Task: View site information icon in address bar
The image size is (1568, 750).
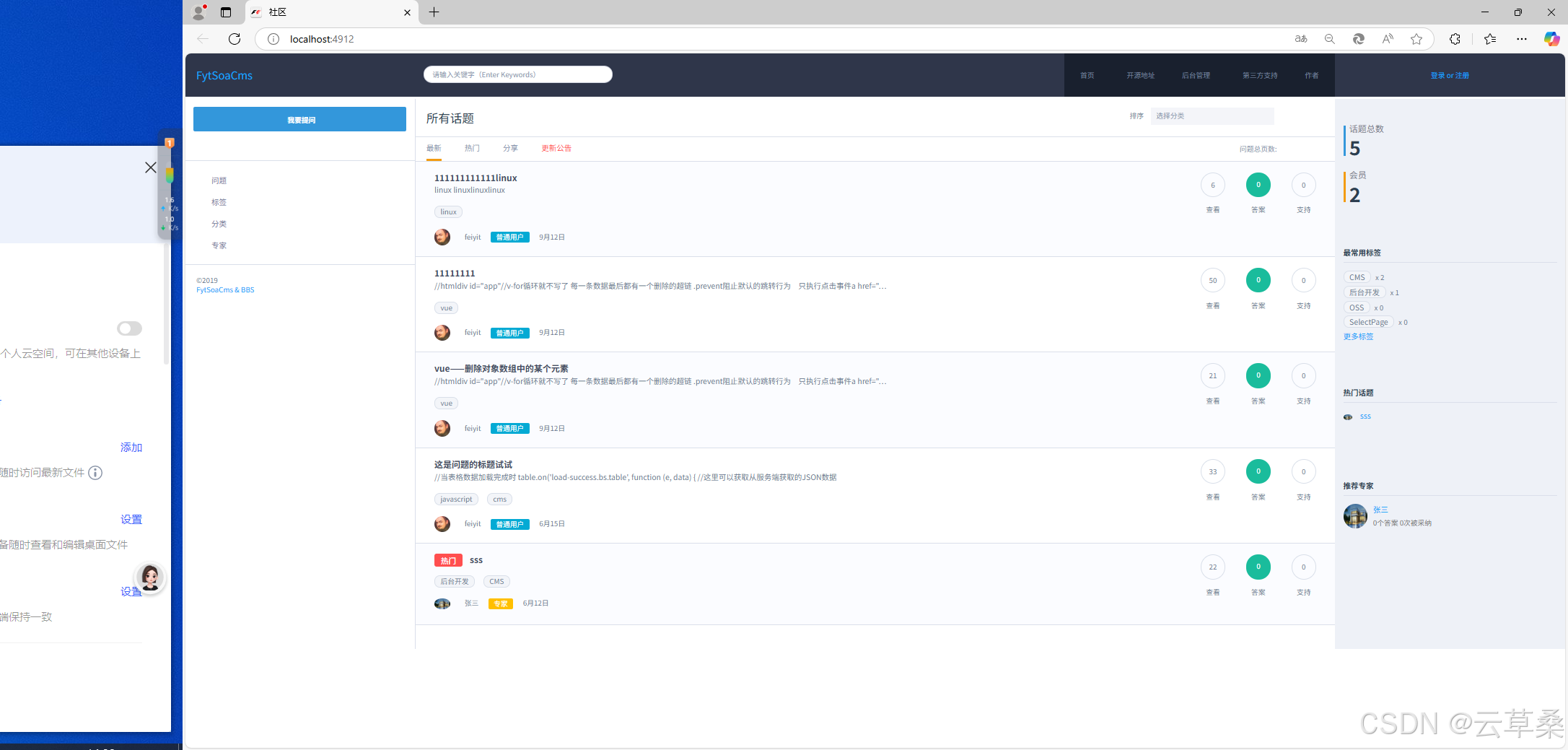Action: 273,39
